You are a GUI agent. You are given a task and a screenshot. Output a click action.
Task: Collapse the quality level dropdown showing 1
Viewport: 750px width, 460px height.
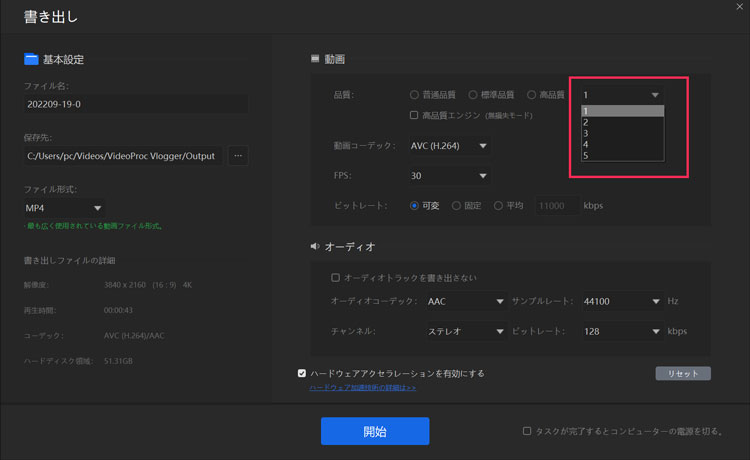[x=622, y=95]
